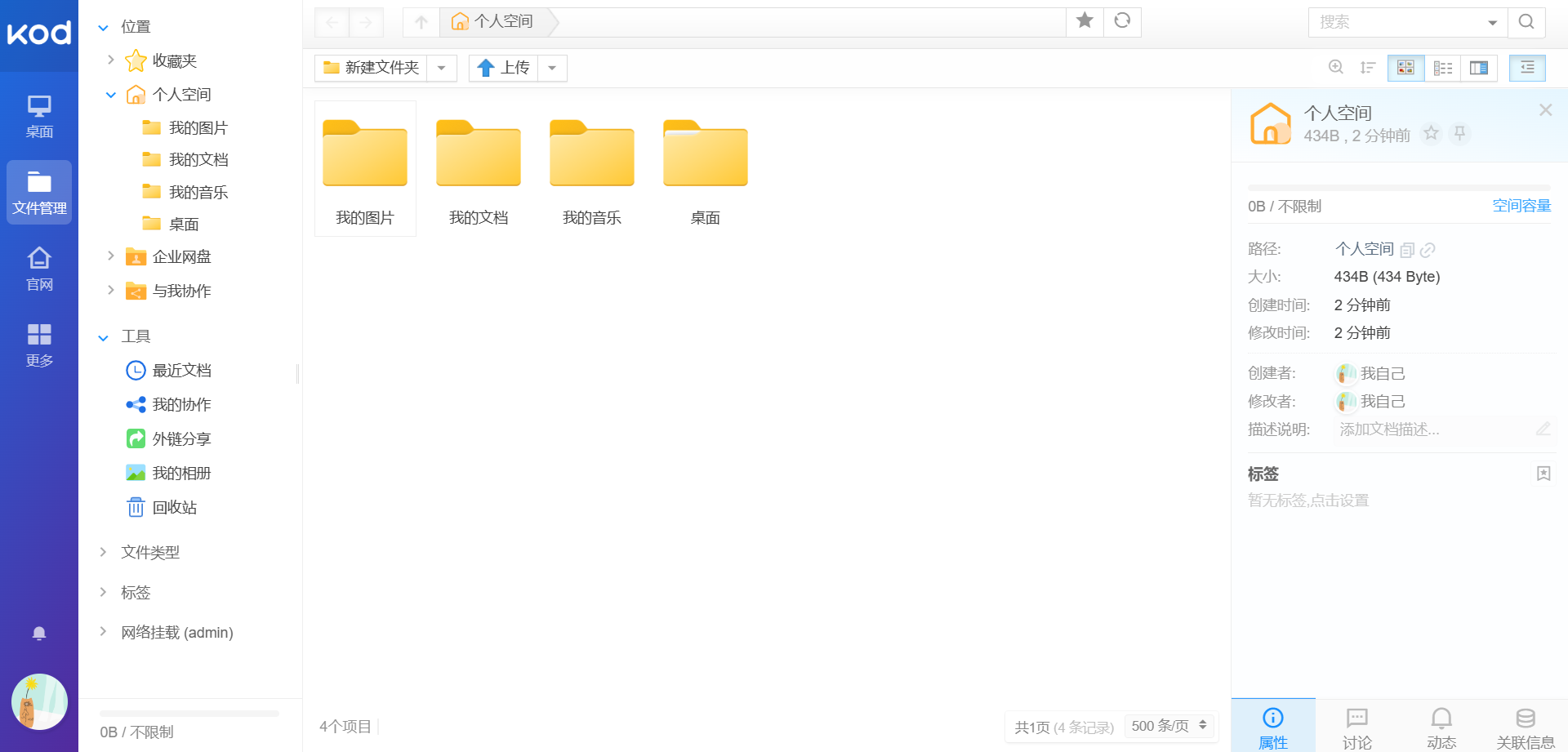1568x752 pixels.
Task: Click the refresh icon in the address bar
Action: 1122,21
